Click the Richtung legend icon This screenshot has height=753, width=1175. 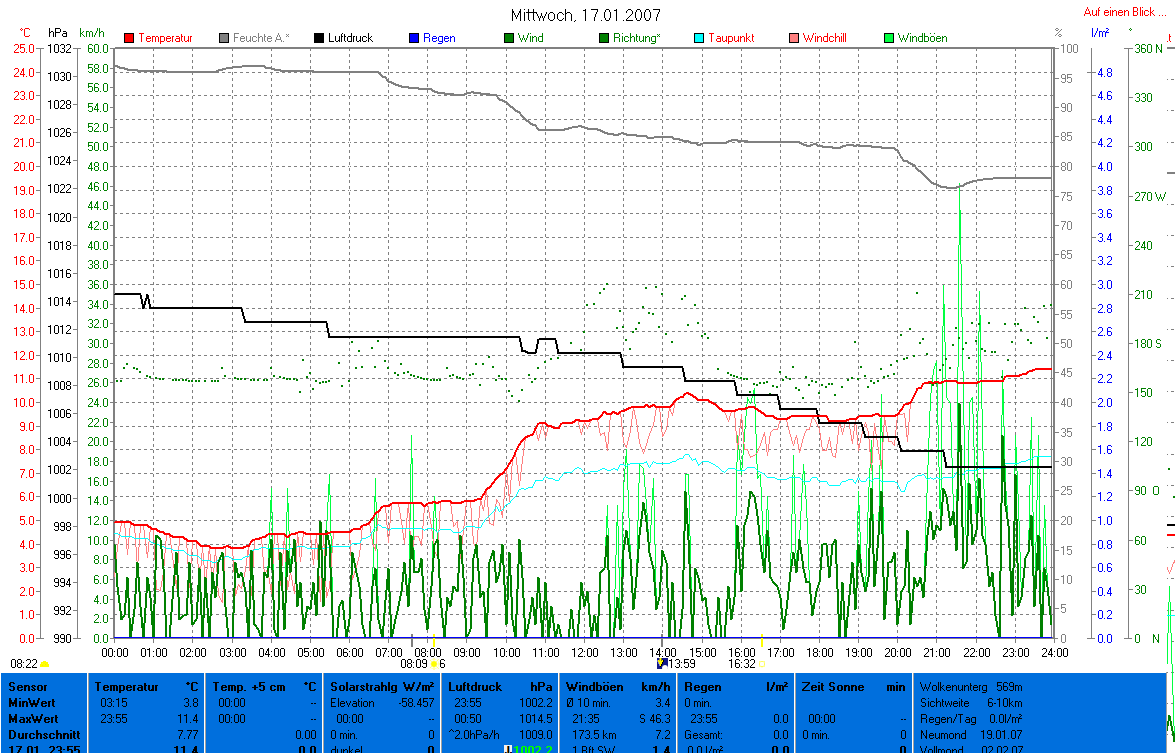click(605, 38)
